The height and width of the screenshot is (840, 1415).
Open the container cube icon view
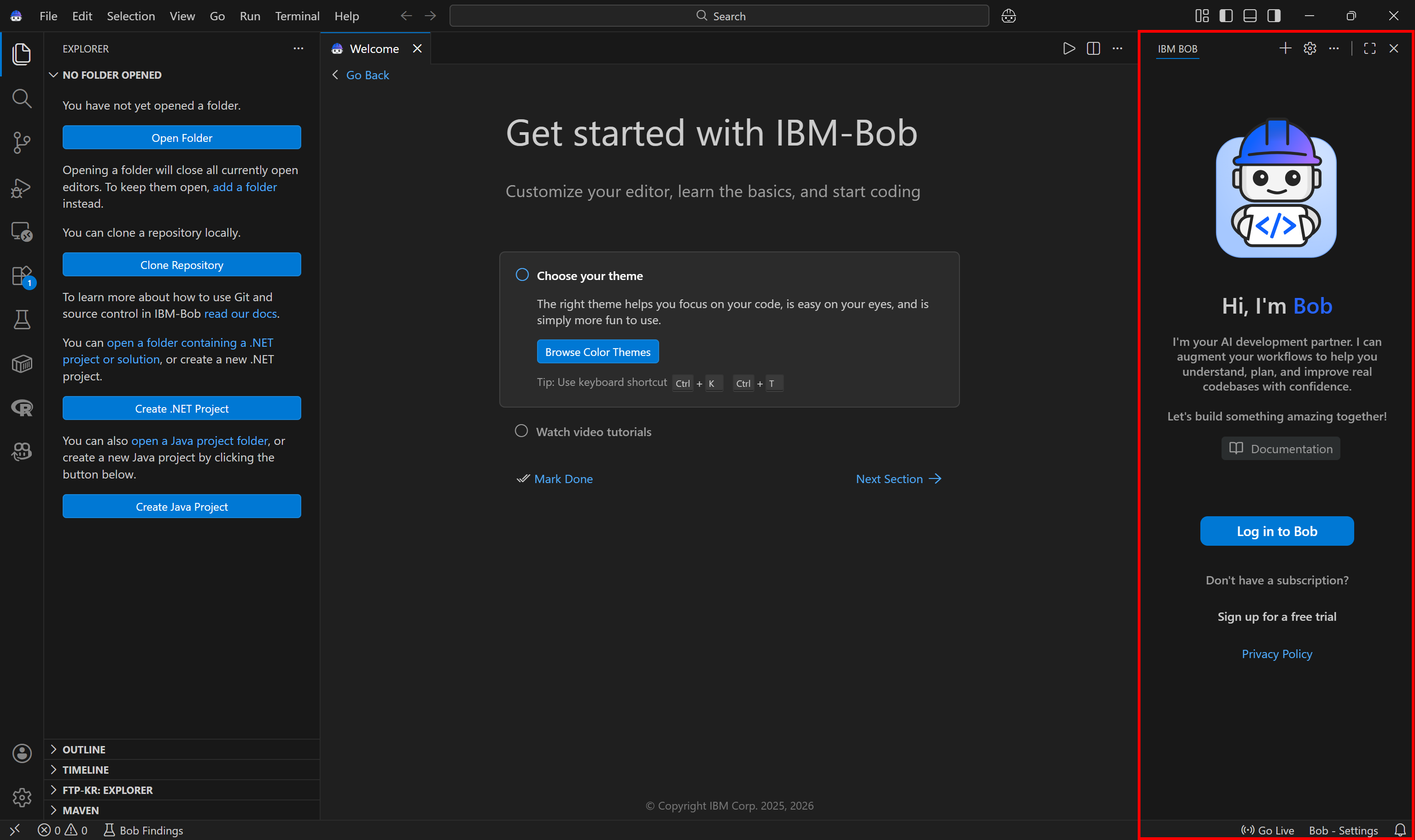[x=22, y=364]
